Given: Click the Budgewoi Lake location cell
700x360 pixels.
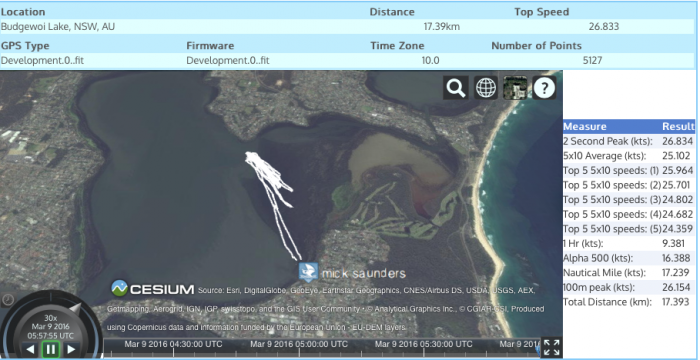Looking at the screenshot, I should tap(58, 26).
